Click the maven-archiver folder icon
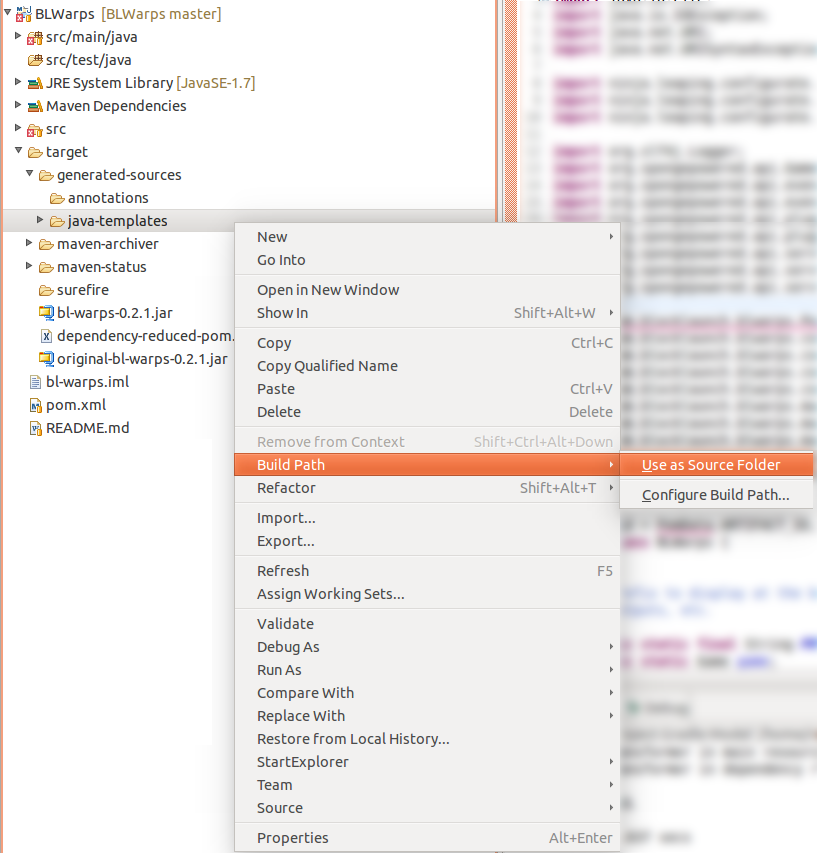The width and height of the screenshot is (817, 853). [x=46, y=244]
